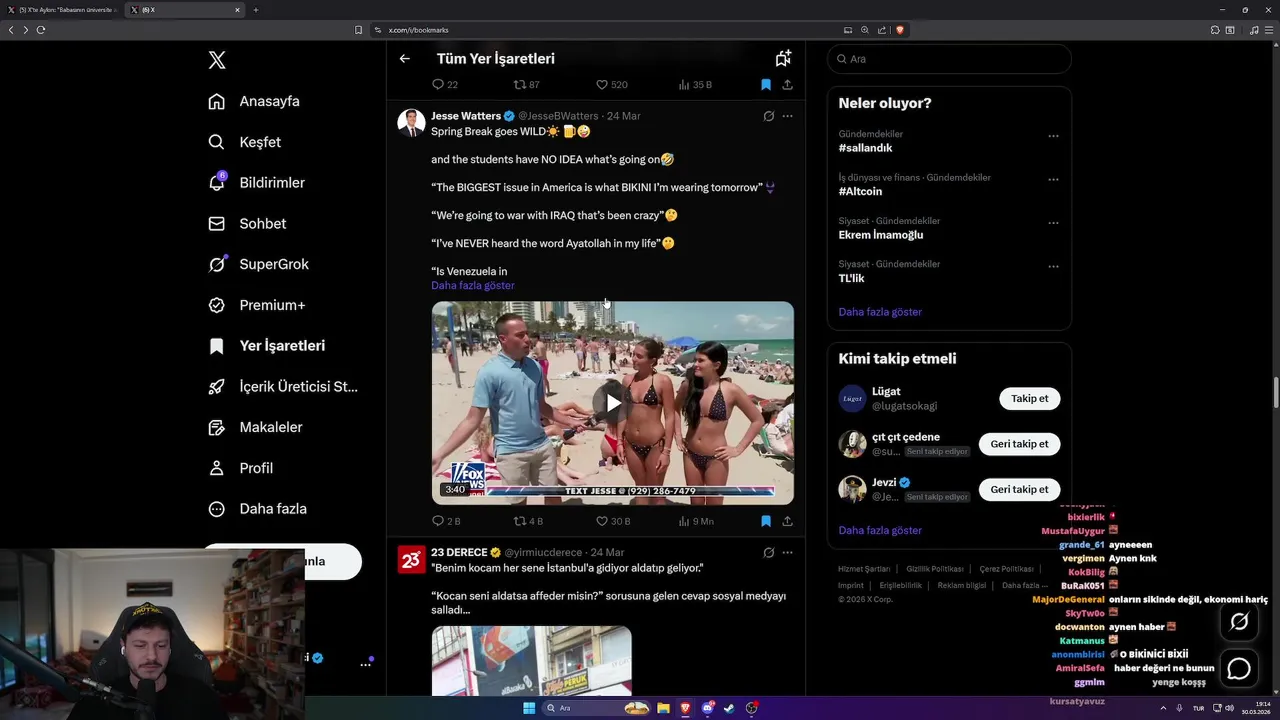Open more options for TL'lik trend
The width and height of the screenshot is (1280, 720).
click(x=1053, y=267)
